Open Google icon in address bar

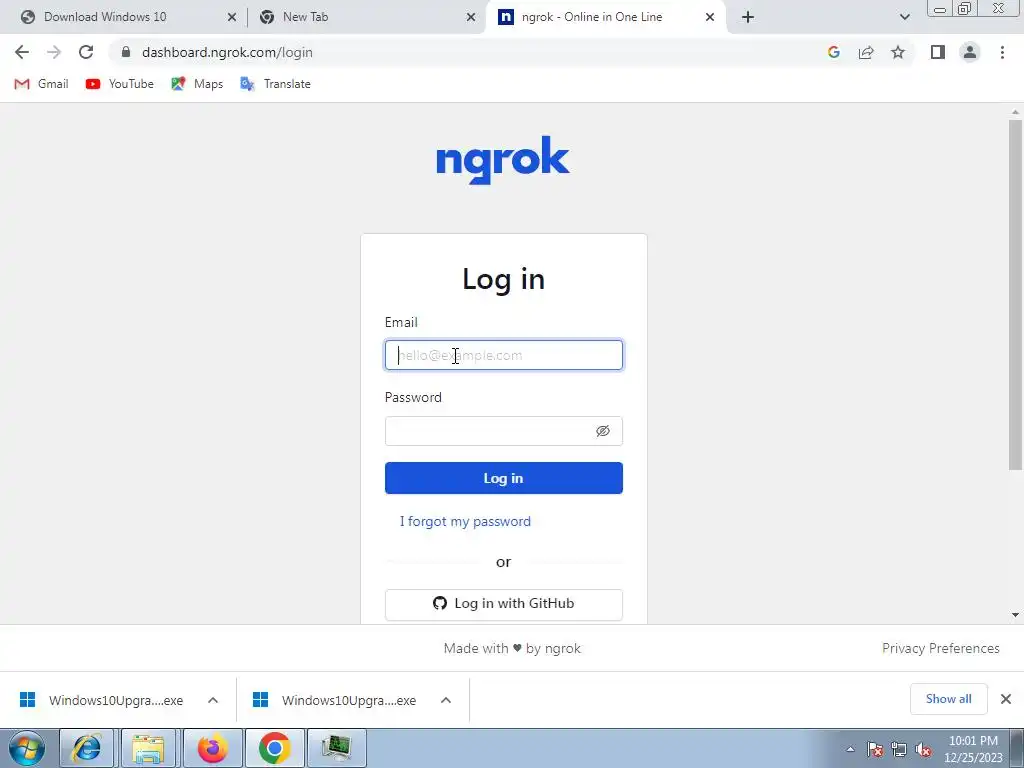click(x=833, y=52)
